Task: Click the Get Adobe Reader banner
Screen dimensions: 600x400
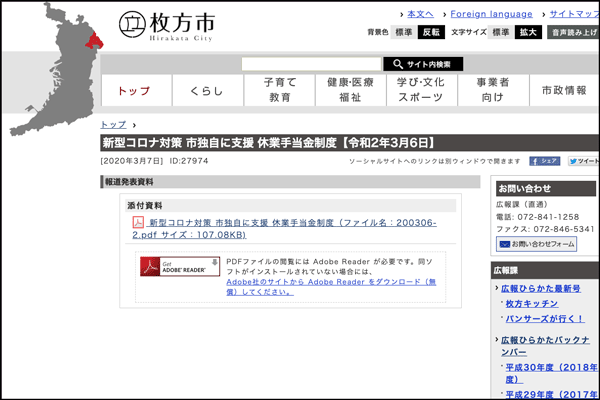Action: point(180,266)
